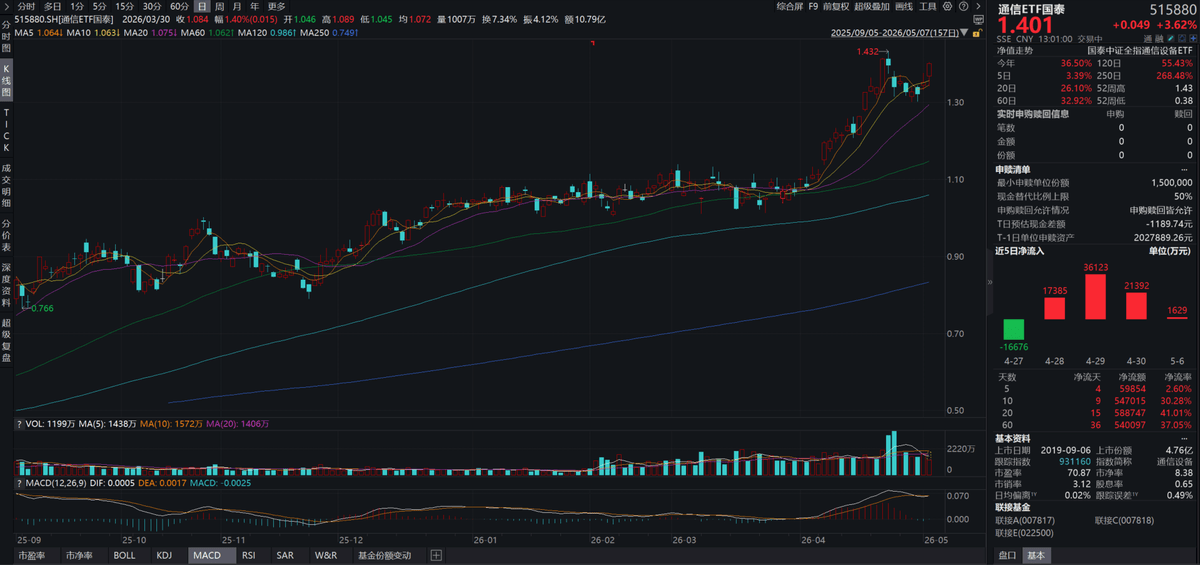Click the 超级叠加 button
Screen dimensions: 1200x565
coord(872,6)
